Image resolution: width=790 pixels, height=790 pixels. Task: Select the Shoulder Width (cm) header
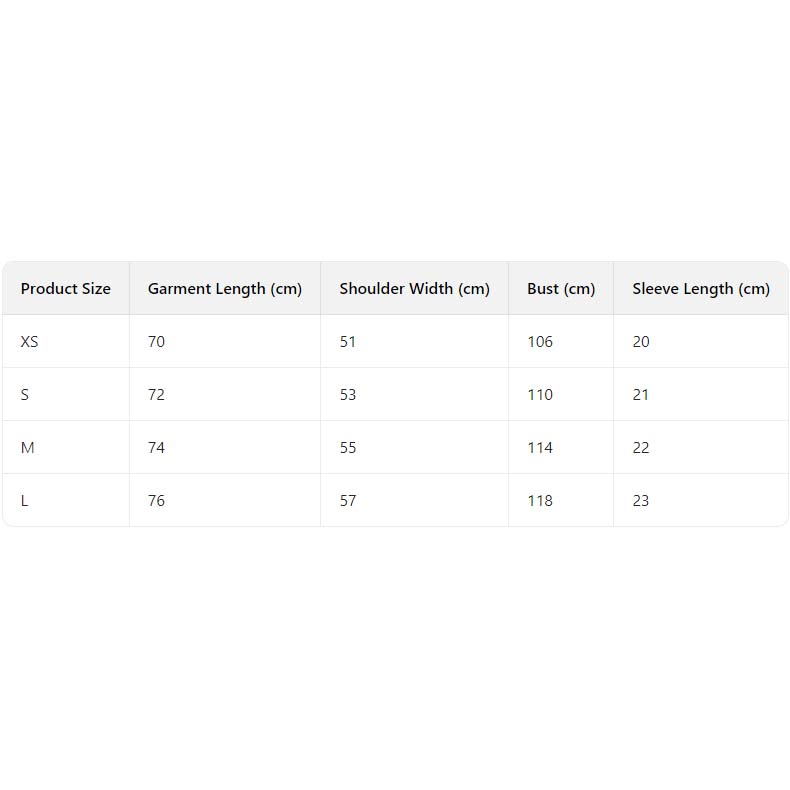coord(414,289)
